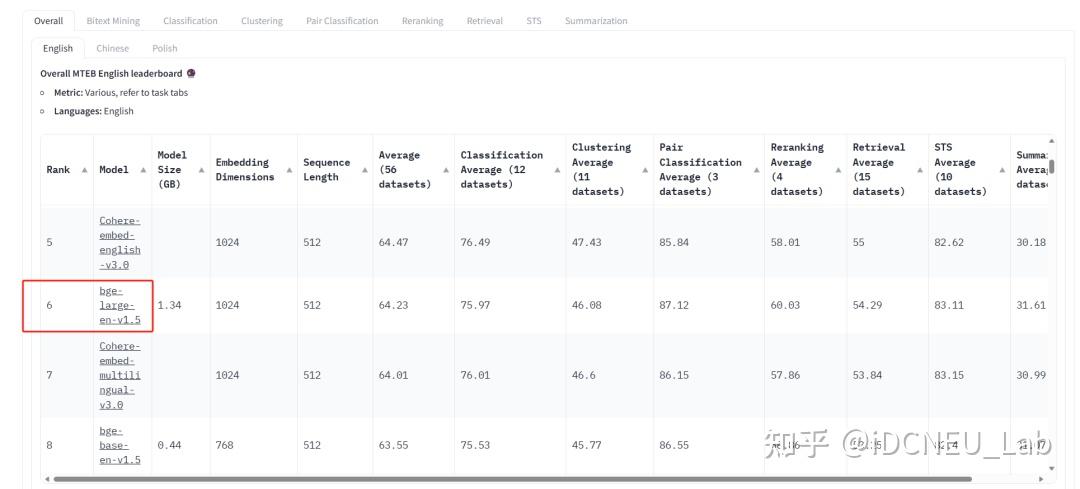Sort table by Rank column arrow

tap(84, 169)
